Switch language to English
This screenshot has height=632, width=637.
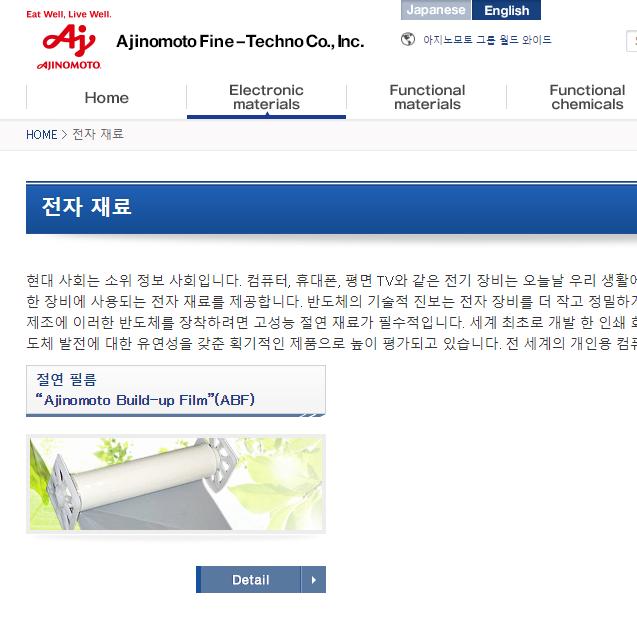[506, 10]
